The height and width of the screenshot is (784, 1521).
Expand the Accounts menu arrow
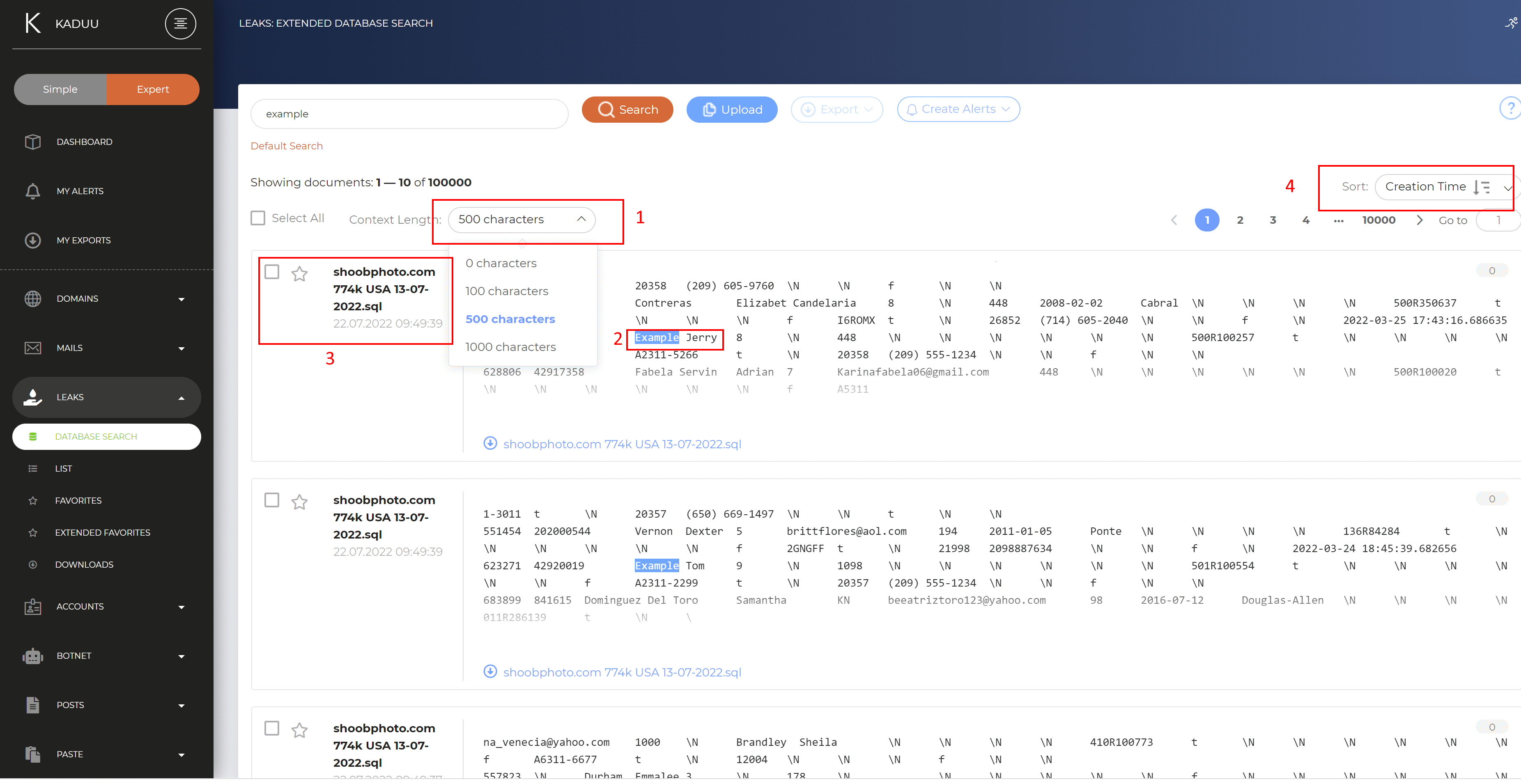tap(181, 607)
